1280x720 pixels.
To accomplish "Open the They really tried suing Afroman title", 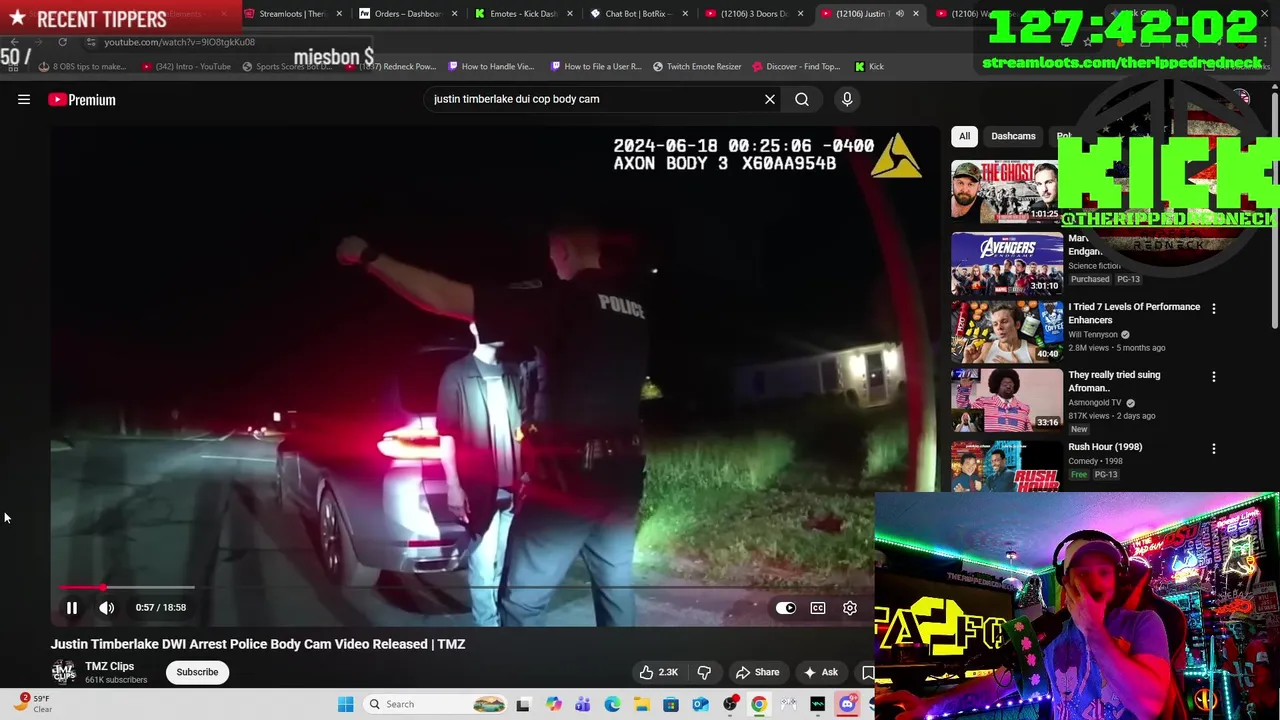I will point(1114,381).
